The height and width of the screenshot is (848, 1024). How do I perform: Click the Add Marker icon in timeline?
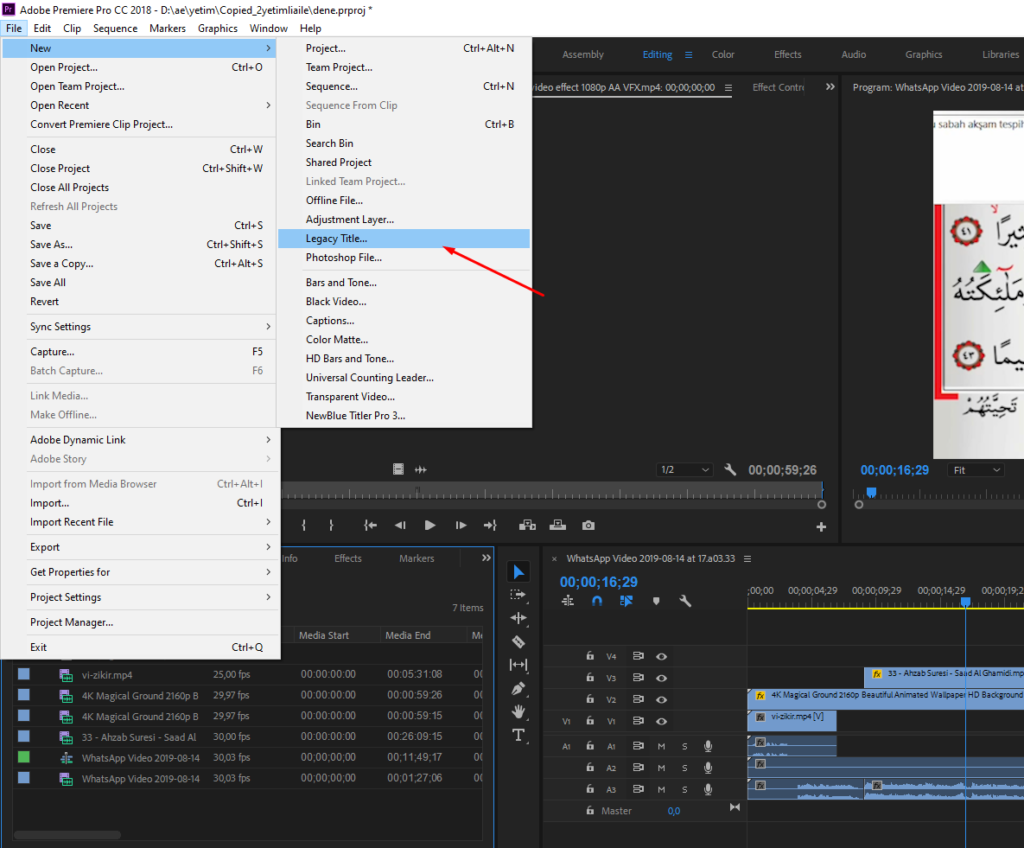656,601
